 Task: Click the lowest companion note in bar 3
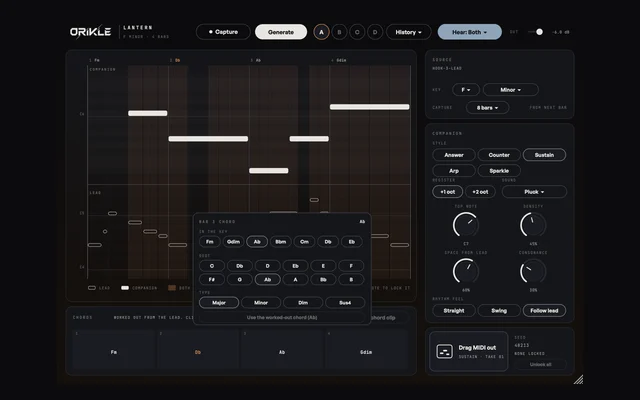pos(269,171)
